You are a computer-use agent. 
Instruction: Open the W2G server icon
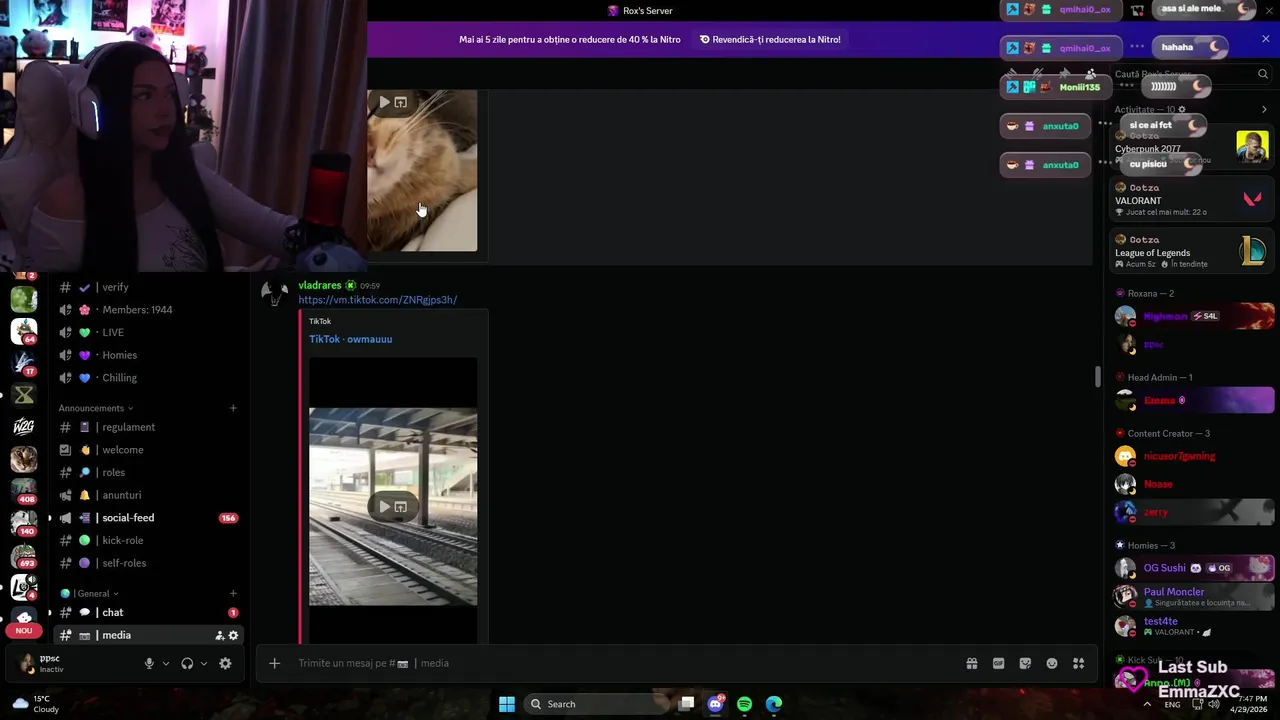24,427
